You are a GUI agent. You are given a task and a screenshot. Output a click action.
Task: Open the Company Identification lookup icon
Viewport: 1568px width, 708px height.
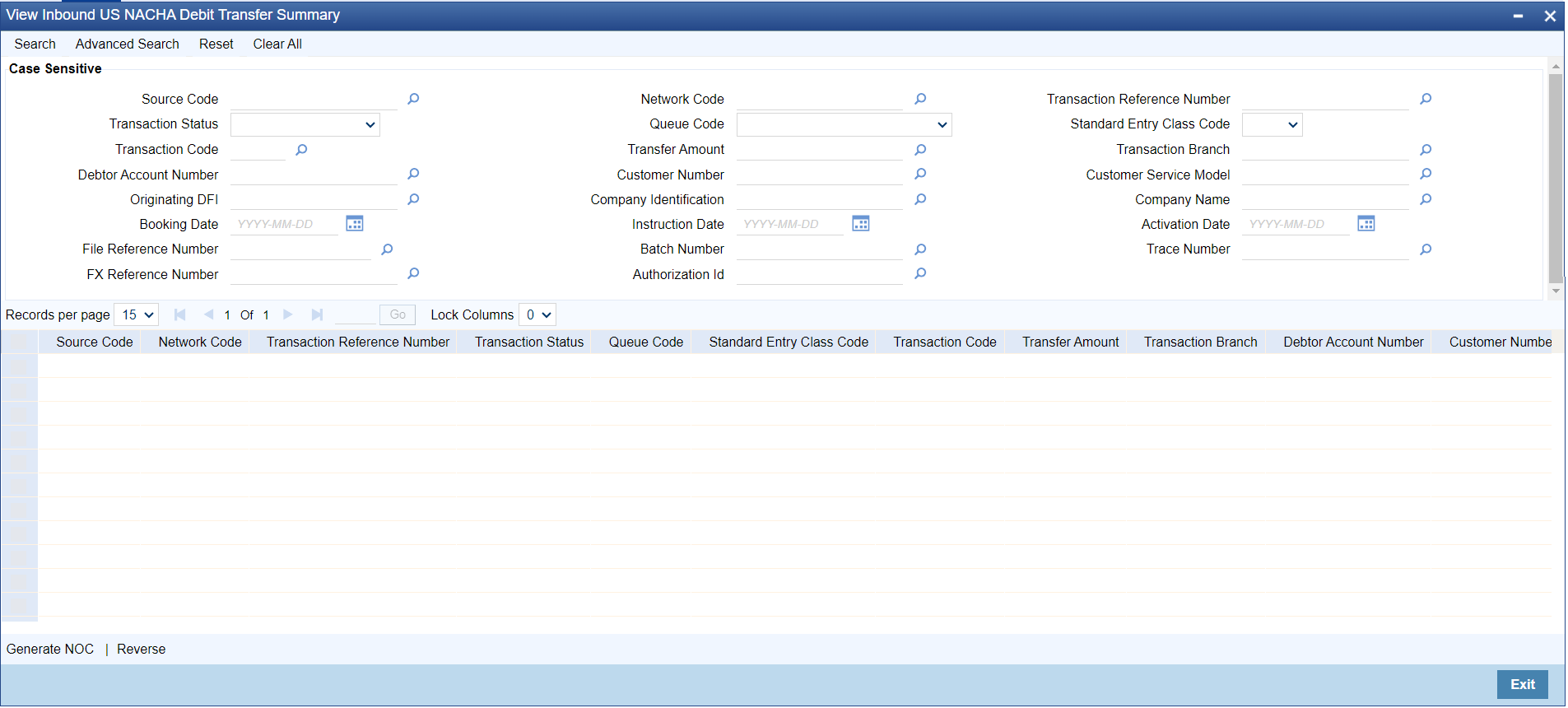click(x=920, y=199)
